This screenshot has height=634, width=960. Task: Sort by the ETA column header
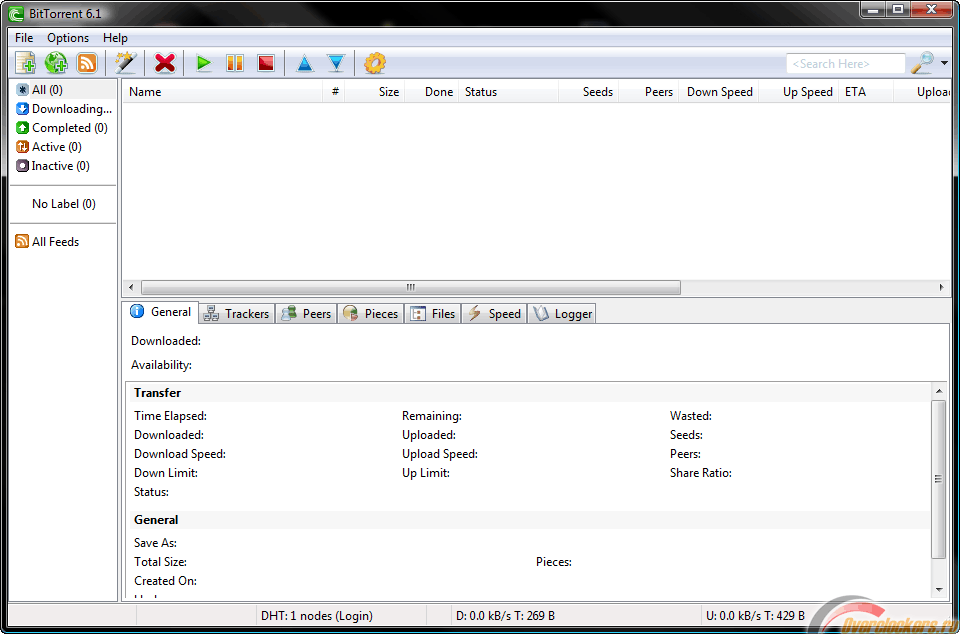[x=866, y=92]
